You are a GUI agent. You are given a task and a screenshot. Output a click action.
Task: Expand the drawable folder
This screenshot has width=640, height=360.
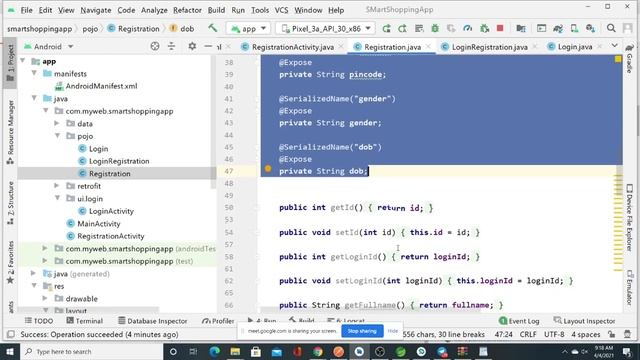click(x=45, y=298)
